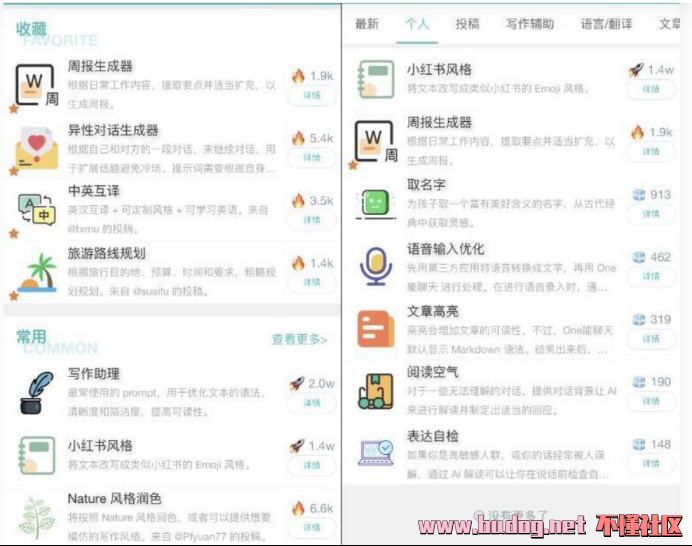Click the 查看更多 link in 常用 section

(x=299, y=339)
